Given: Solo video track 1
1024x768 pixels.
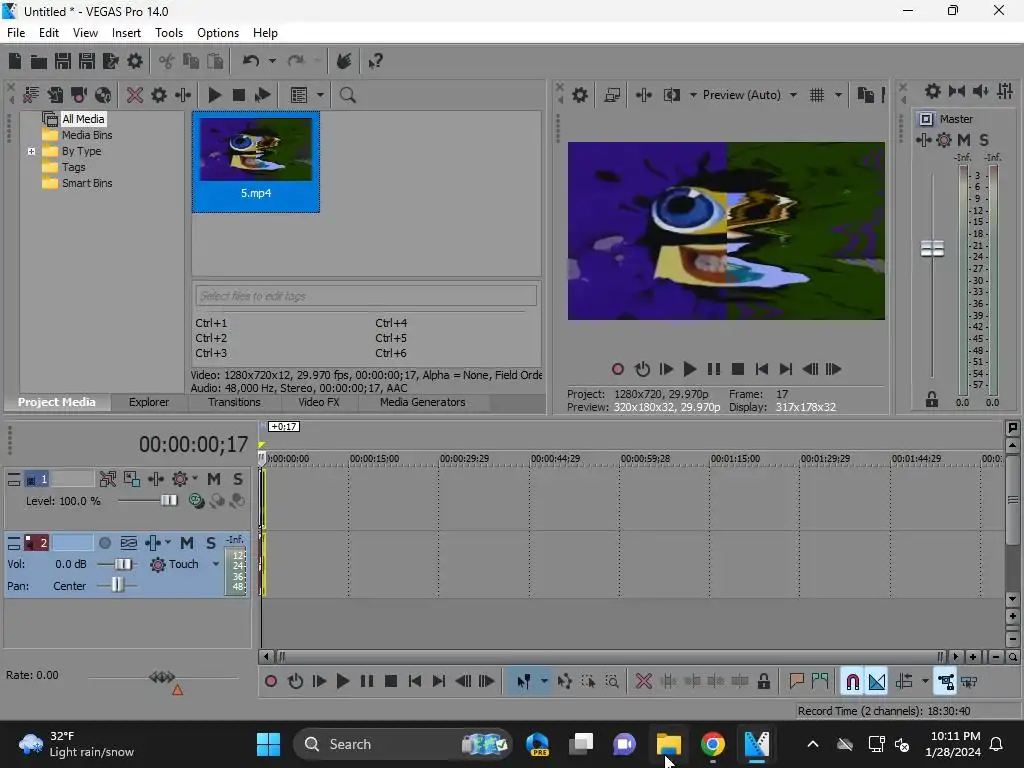Looking at the screenshot, I should (x=238, y=479).
